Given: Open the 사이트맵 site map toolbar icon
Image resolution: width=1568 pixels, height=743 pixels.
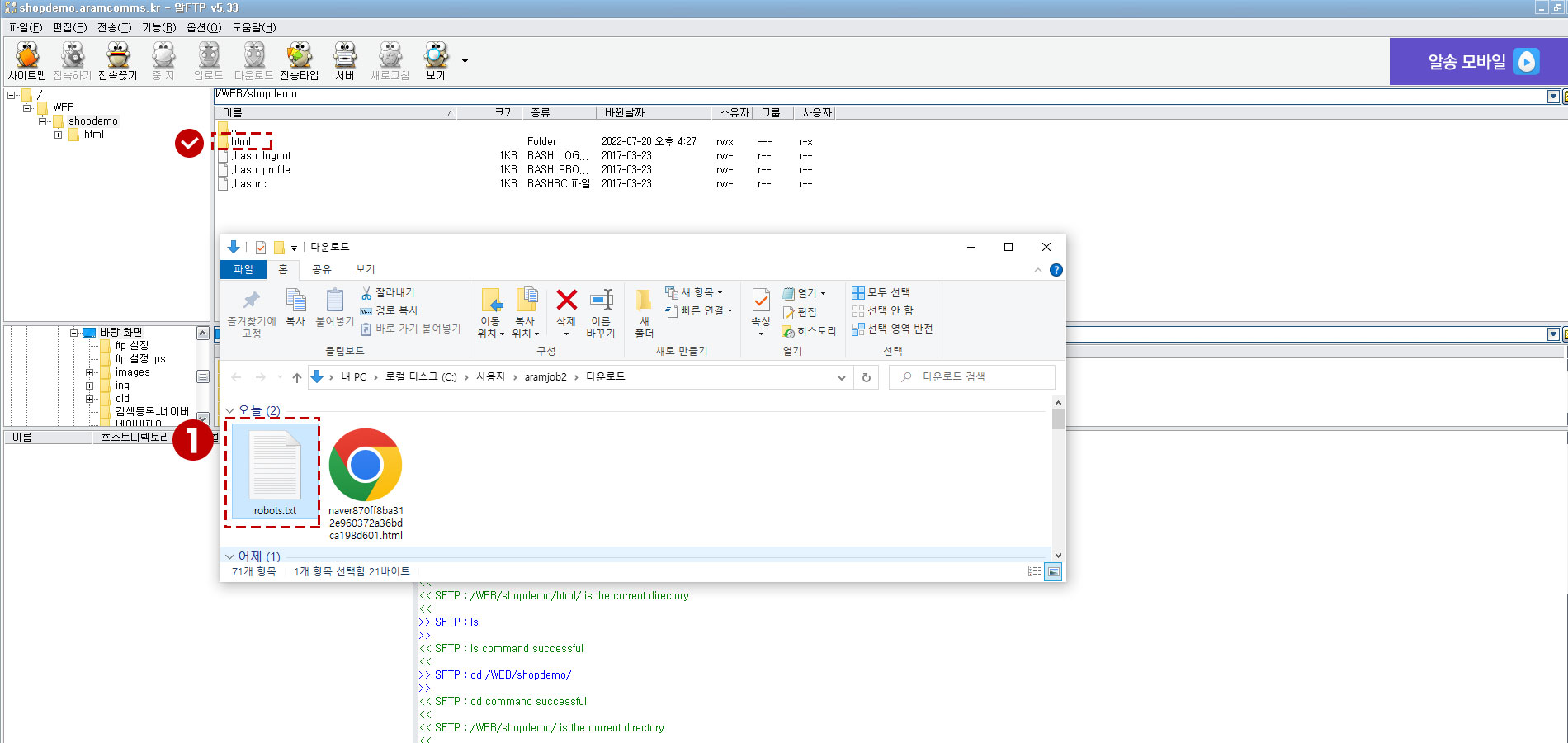Looking at the screenshot, I should tap(27, 61).
